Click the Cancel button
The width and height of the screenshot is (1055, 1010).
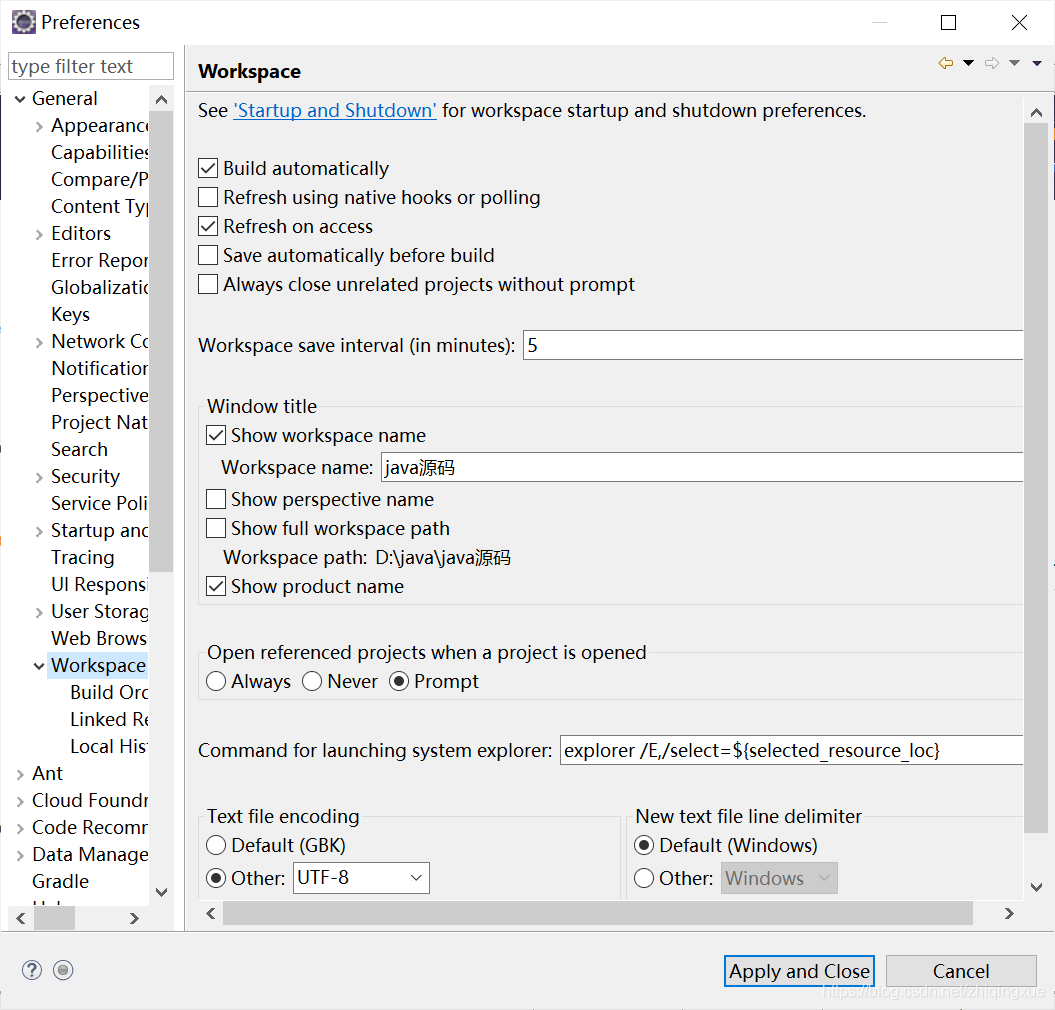pos(961,971)
